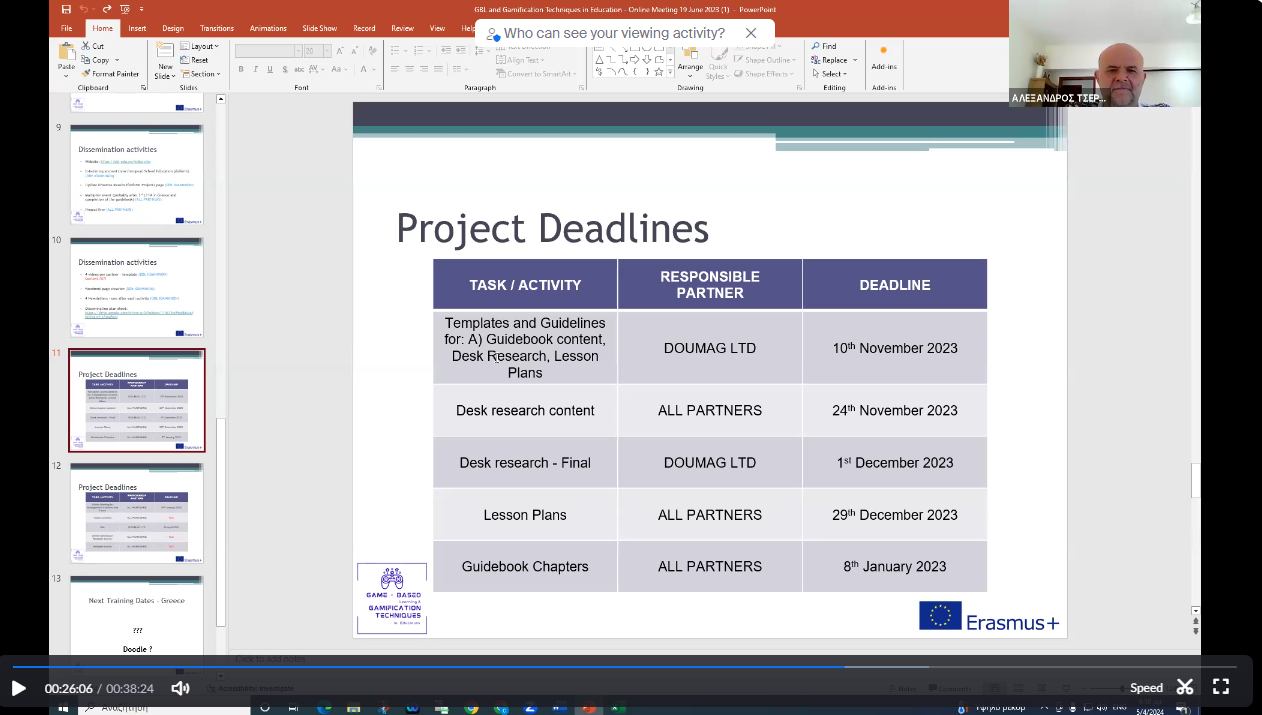This screenshot has height=715, width=1262.
Task: Click the Save icon in Quick Access toolbar
Action: click(67, 10)
